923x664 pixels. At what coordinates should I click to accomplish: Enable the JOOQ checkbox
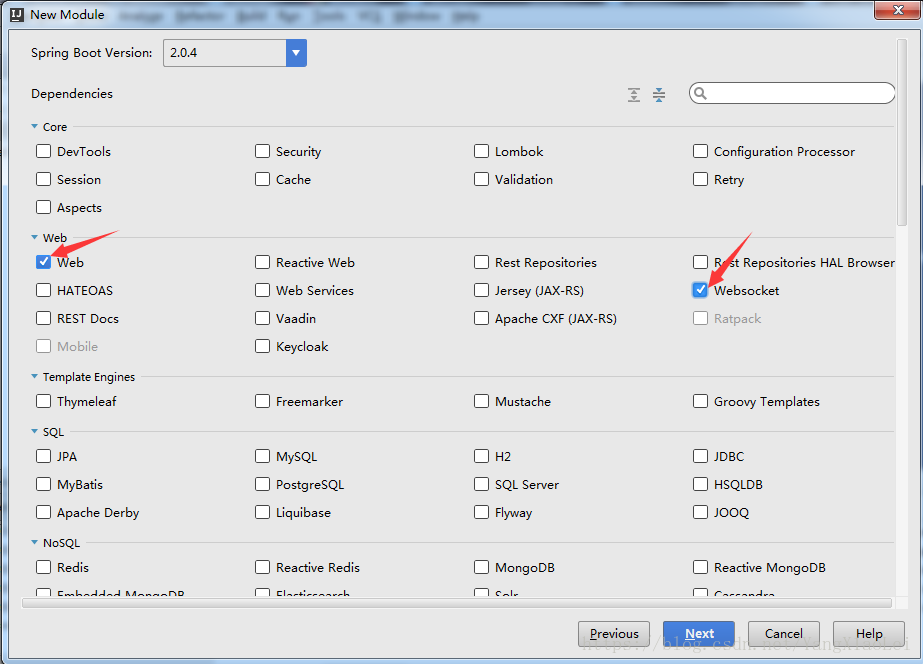(700, 512)
